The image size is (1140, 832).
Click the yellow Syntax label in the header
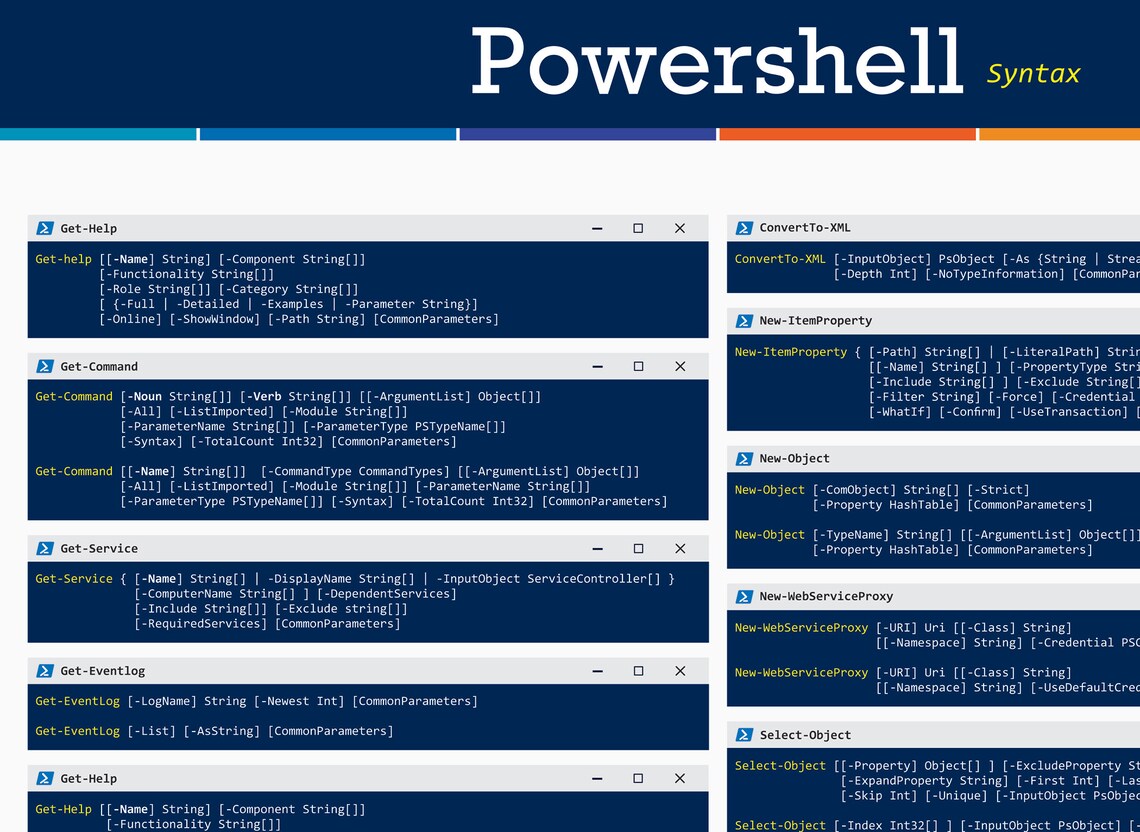point(1033,73)
